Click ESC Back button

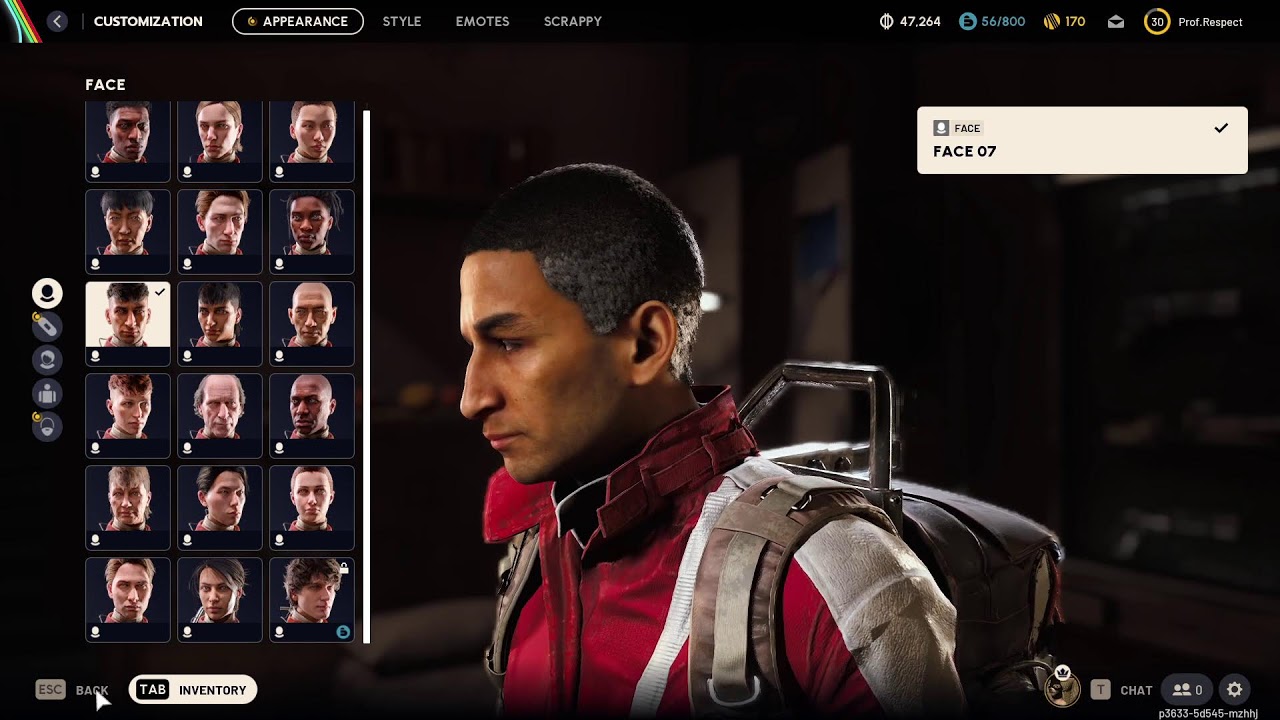[x=72, y=690]
